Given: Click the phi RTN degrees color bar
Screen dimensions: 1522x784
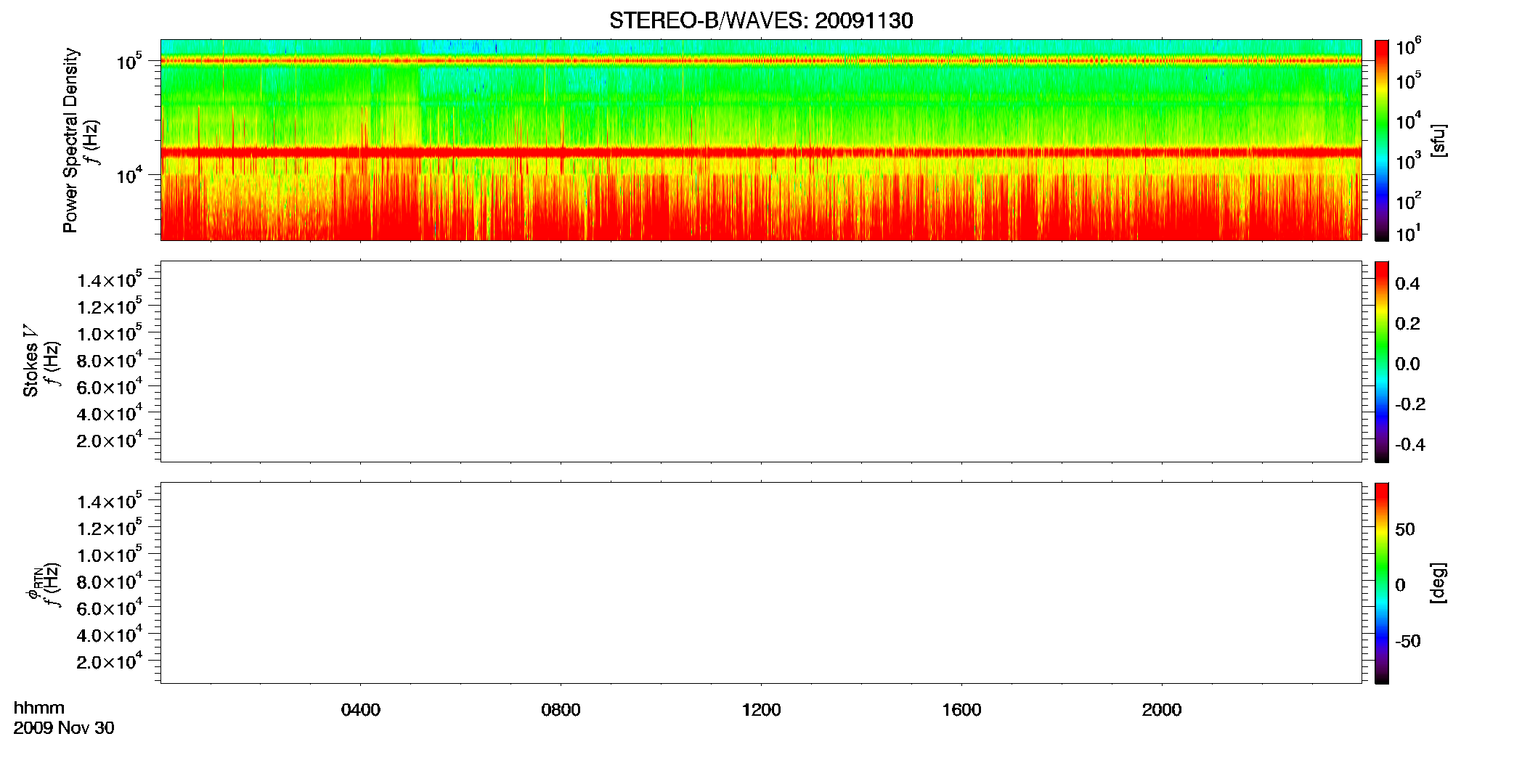Looking at the screenshot, I should pyautogui.click(x=1381, y=583).
